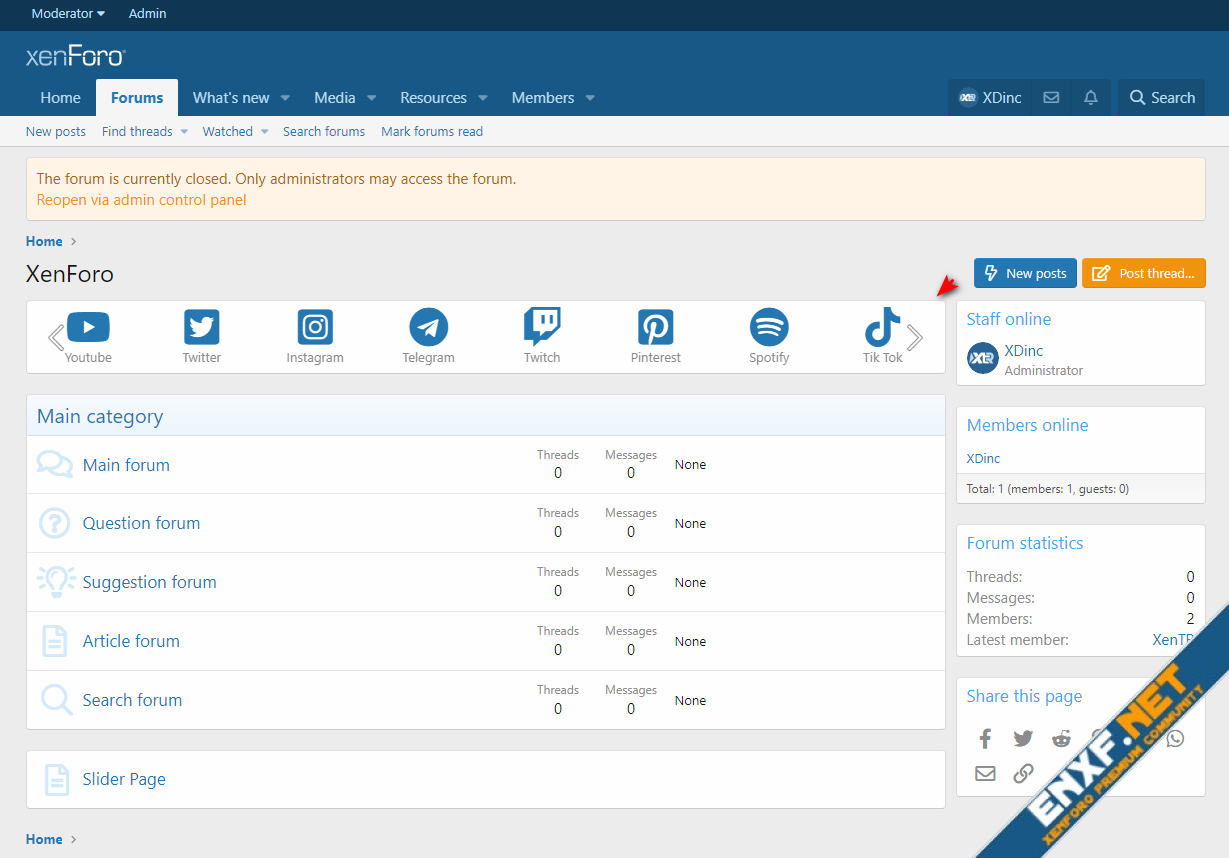Screen dimensions: 1229x858
Task: Share this page on Facebook
Action: click(985, 739)
